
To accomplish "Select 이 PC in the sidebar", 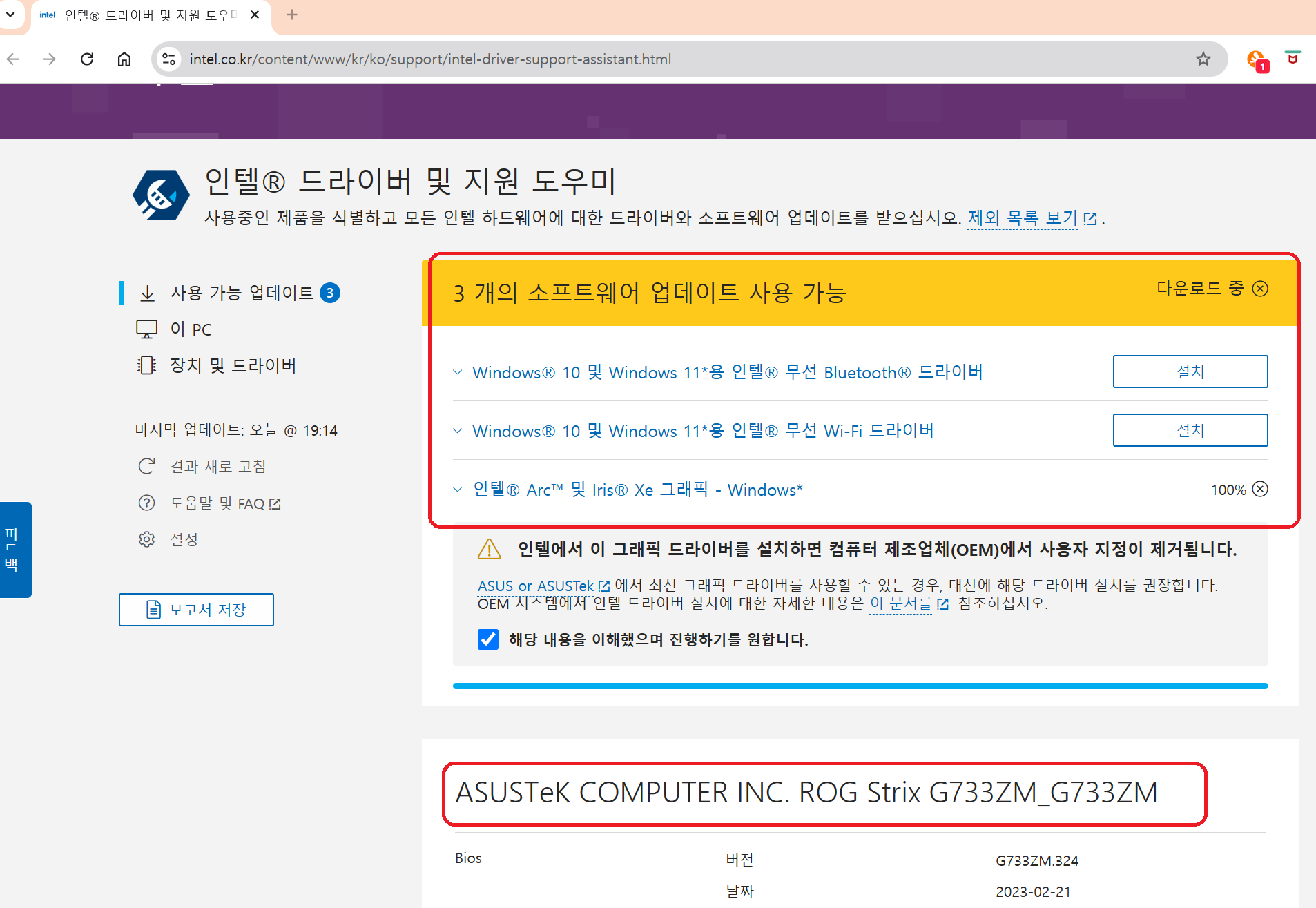I will 191,329.
